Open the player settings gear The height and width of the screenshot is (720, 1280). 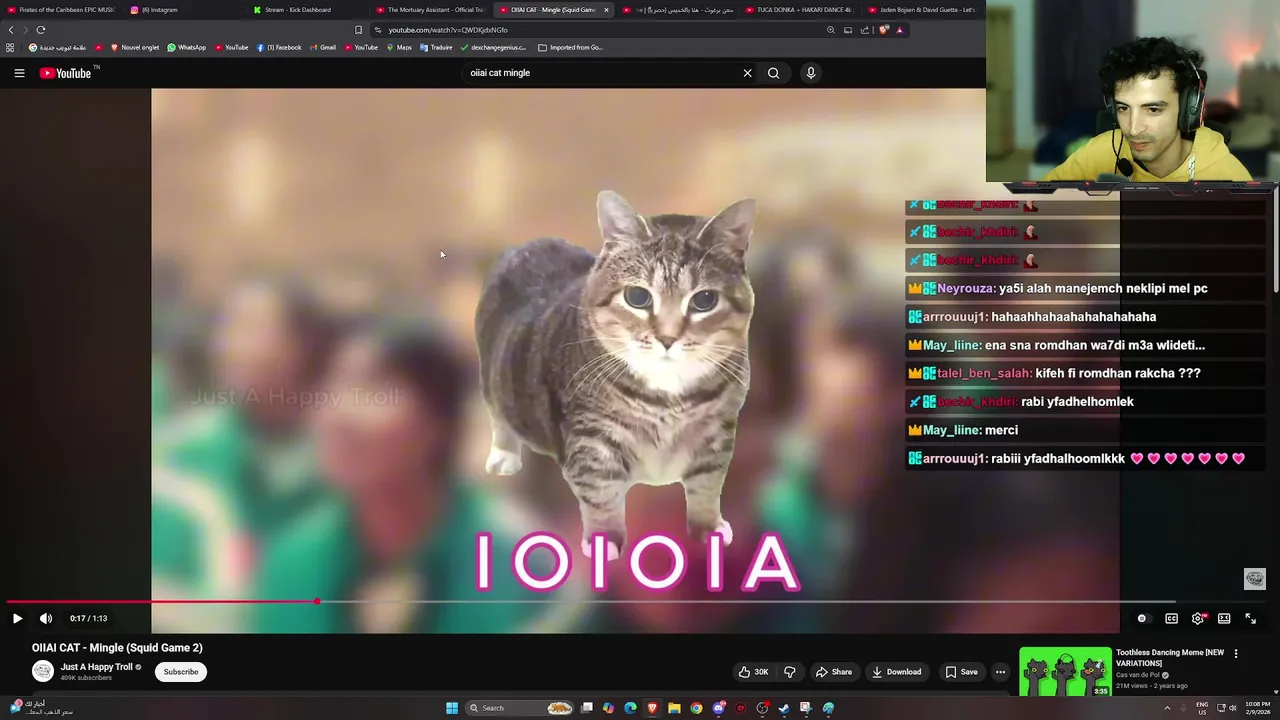(x=1198, y=618)
